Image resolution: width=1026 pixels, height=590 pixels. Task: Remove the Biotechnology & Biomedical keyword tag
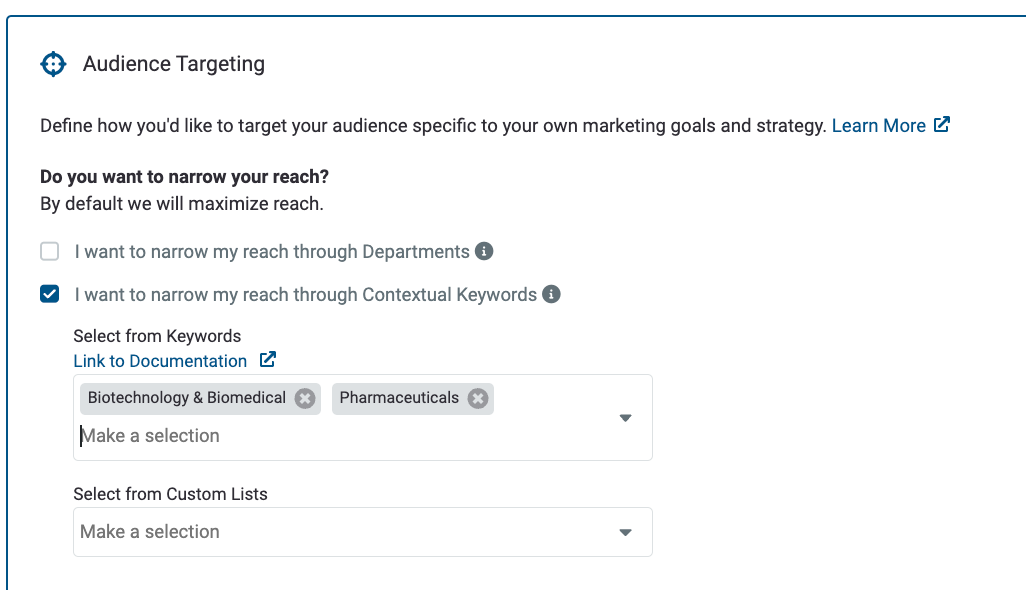(304, 398)
